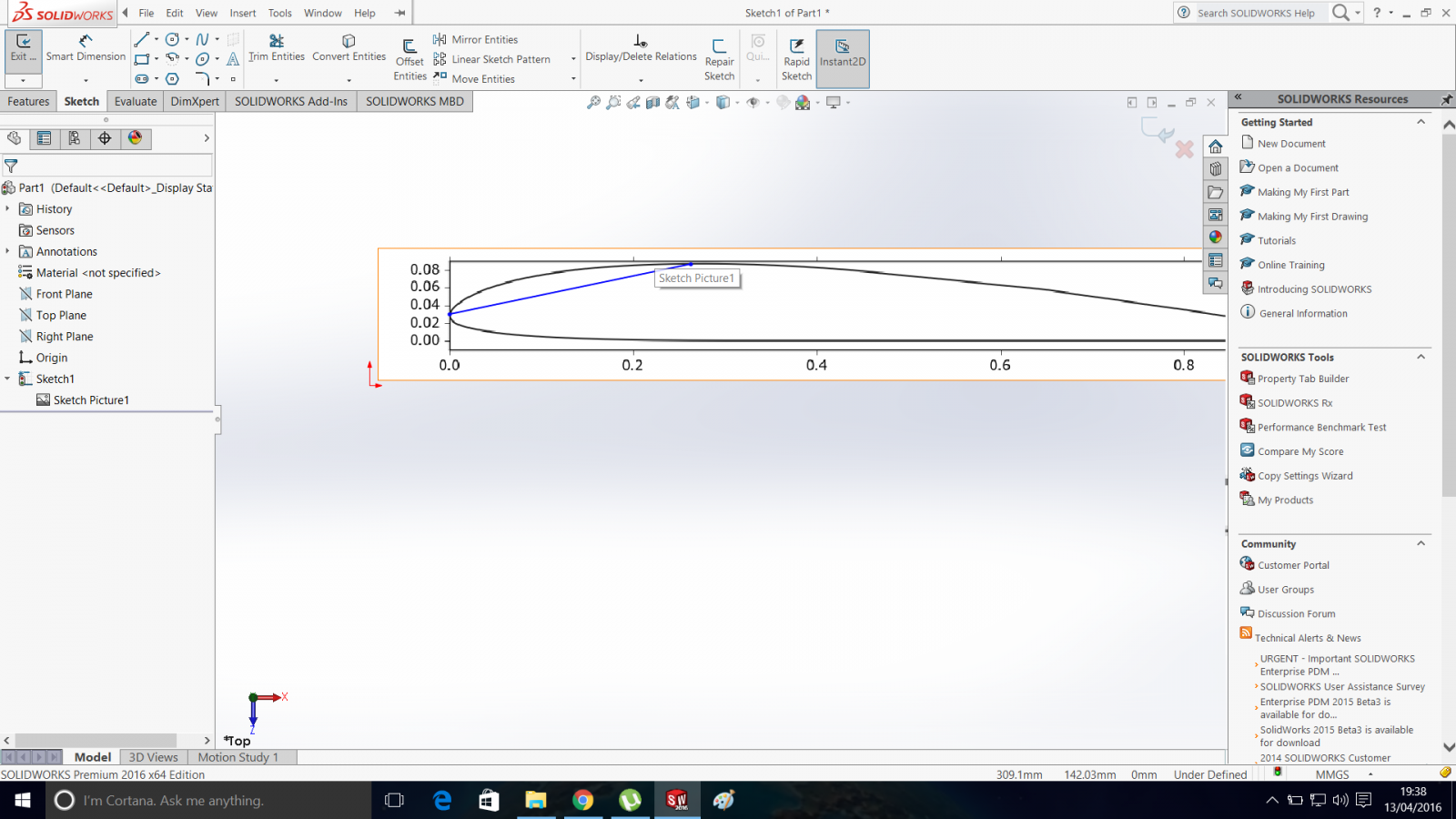Open the 3D Views tab
Screen dimensions: 1456x819
[x=154, y=757]
